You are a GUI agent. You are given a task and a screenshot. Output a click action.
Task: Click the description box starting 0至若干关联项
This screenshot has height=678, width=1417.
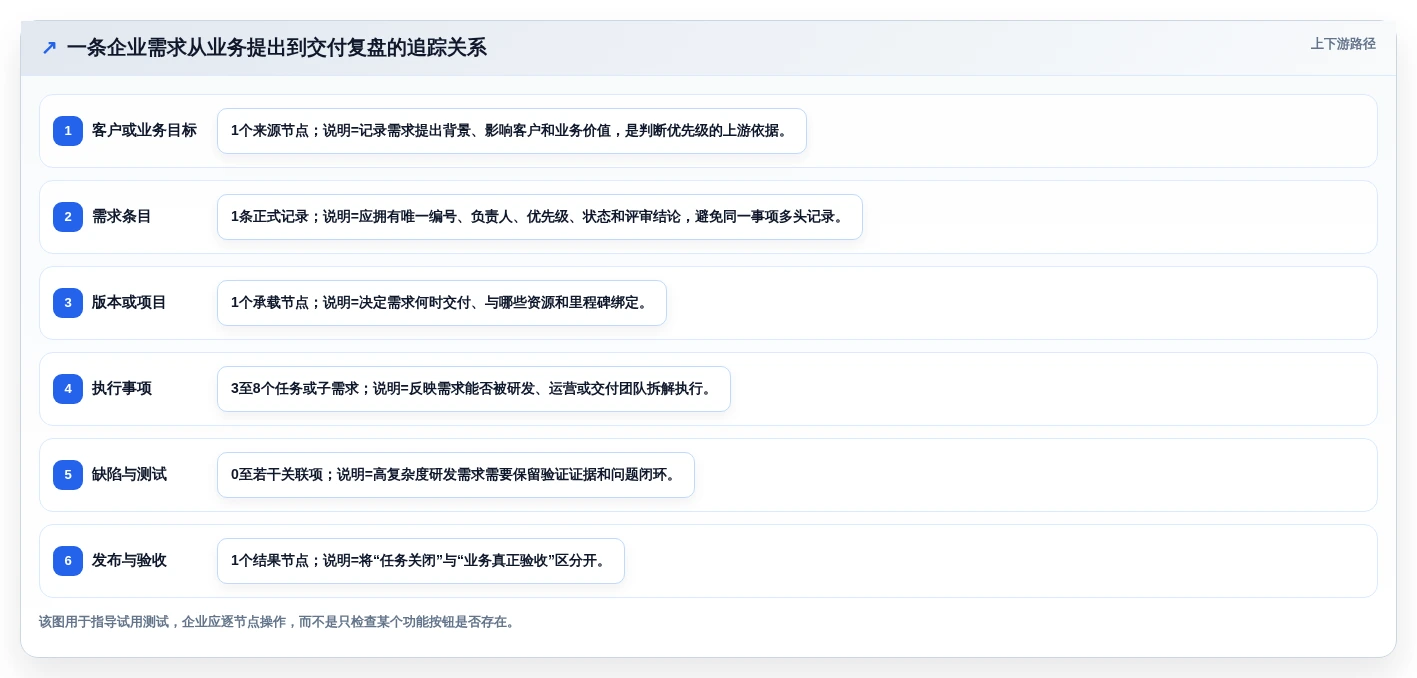(x=456, y=475)
